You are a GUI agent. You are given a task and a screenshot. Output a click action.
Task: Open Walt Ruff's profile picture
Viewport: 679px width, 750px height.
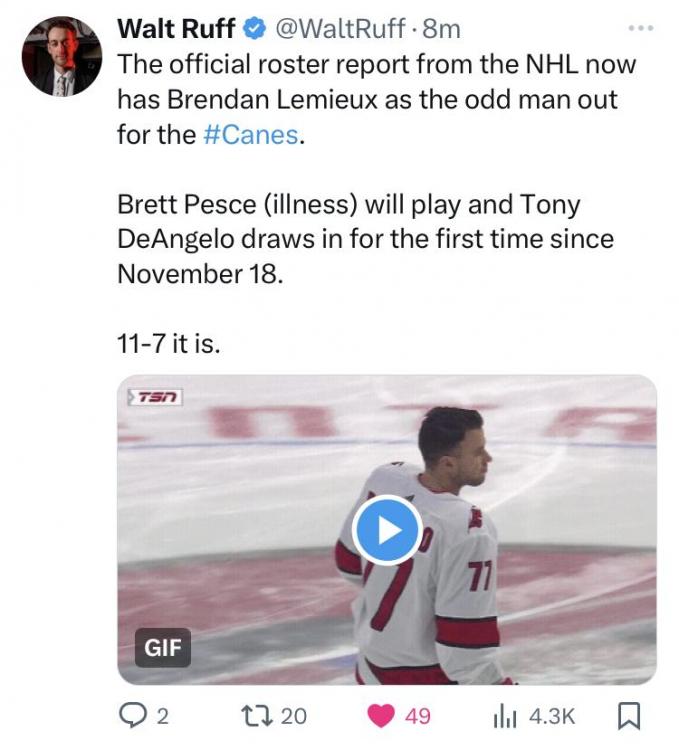62,56
